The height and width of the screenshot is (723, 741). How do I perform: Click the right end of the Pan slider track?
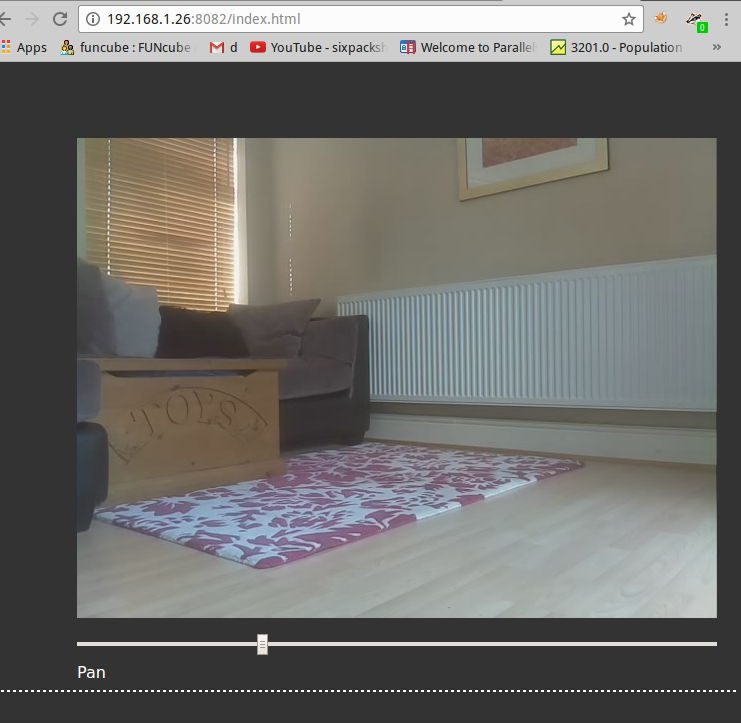pyautogui.click(x=712, y=644)
